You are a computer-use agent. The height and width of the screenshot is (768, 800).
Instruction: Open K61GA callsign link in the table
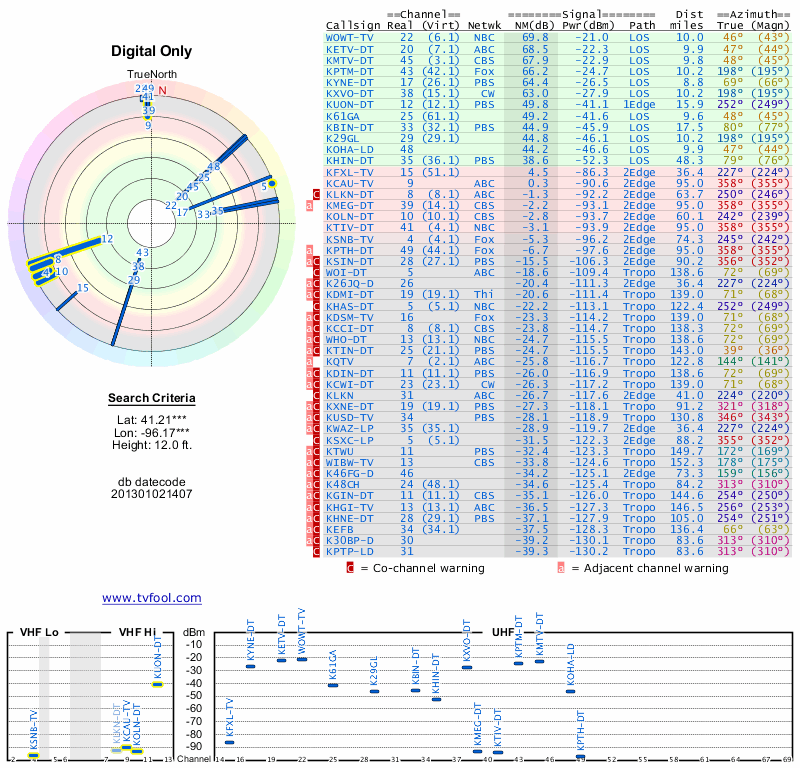(343, 116)
